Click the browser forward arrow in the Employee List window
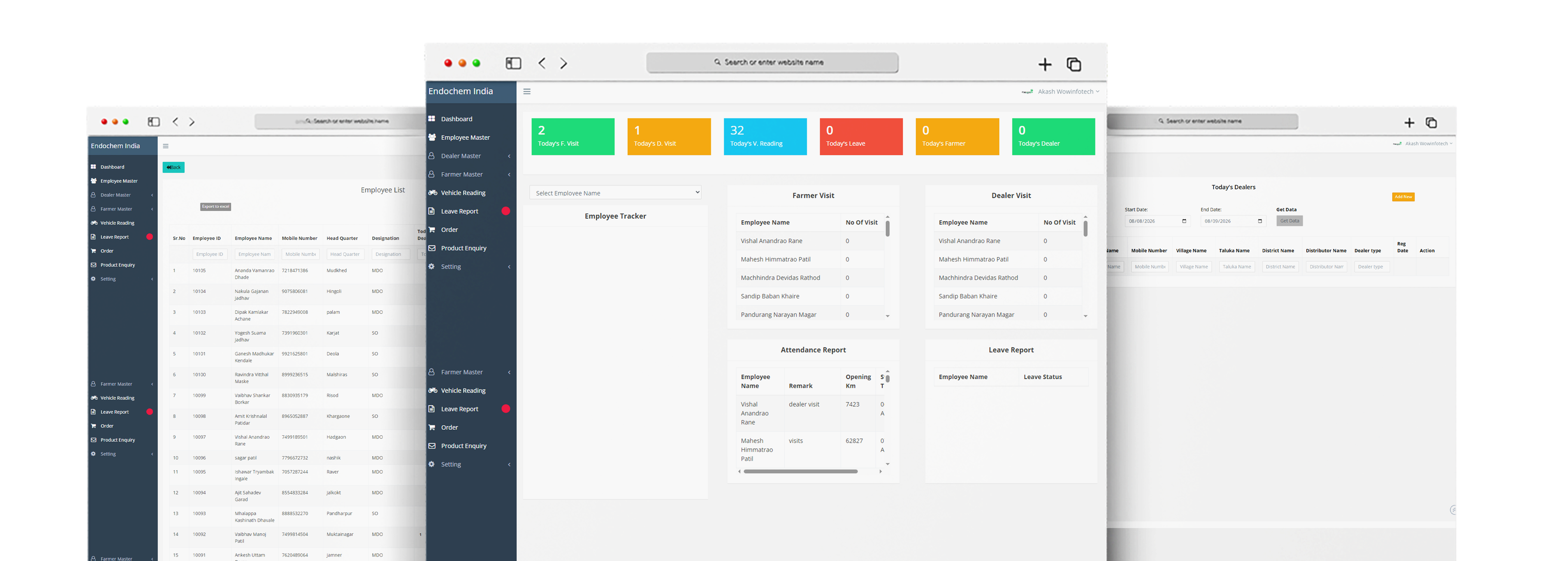The width and height of the screenshot is (1568, 561). (x=192, y=122)
